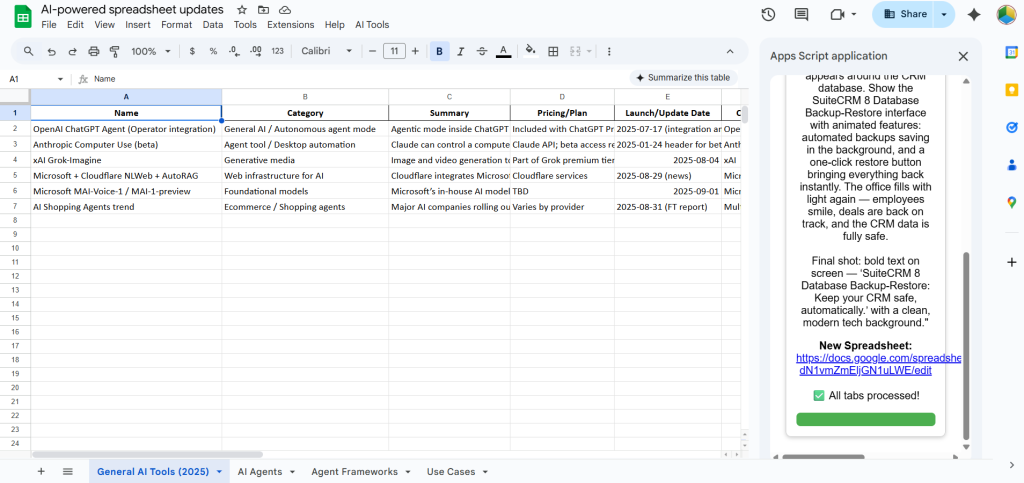Open the AI Tools menu
The height and width of the screenshot is (483, 1024).
(372, 25)
